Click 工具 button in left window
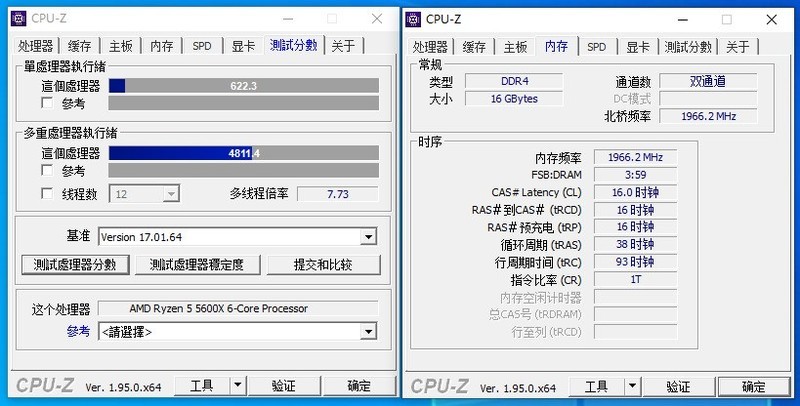This screenshot has width=800, height=406. 202,386
